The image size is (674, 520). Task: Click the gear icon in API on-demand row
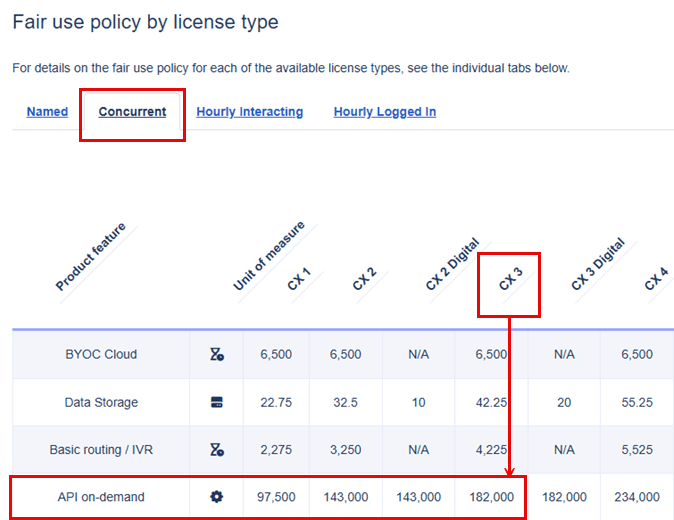pos(216,497)
